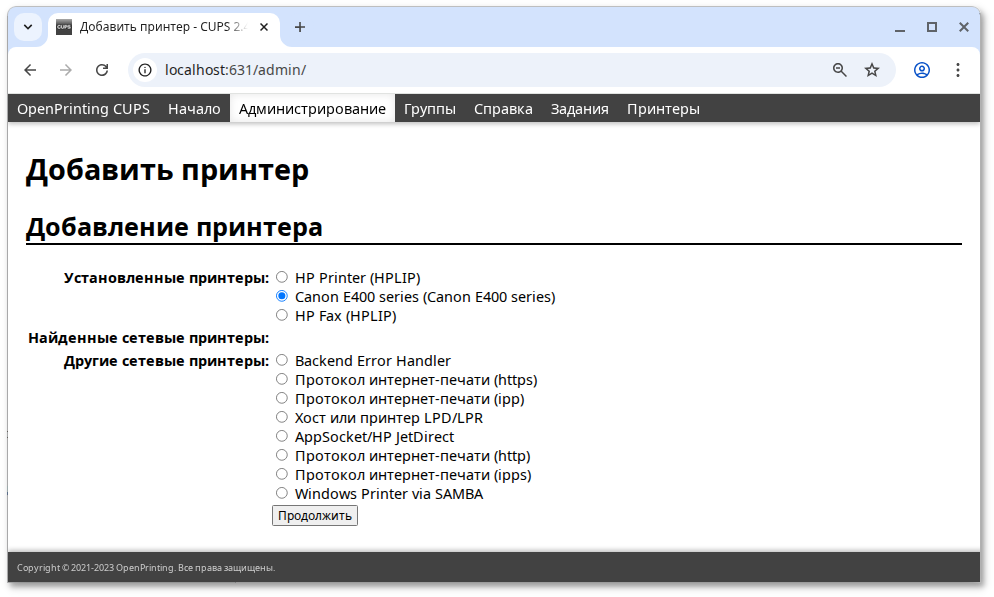
Task: Select the HP Printer (HPLIP) radio button
Action: pyautogui.click(x=282, y=277)
